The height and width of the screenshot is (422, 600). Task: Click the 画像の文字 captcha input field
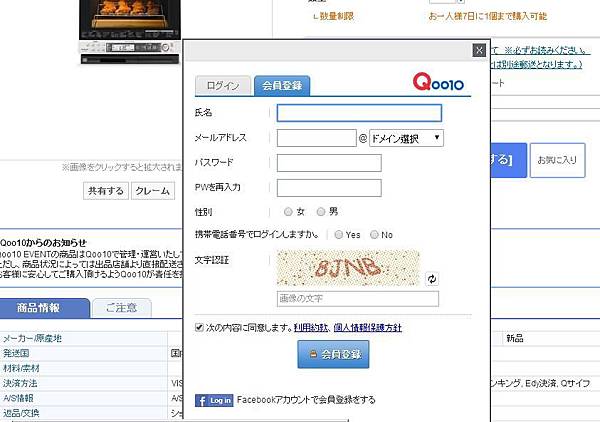[358, 299]
